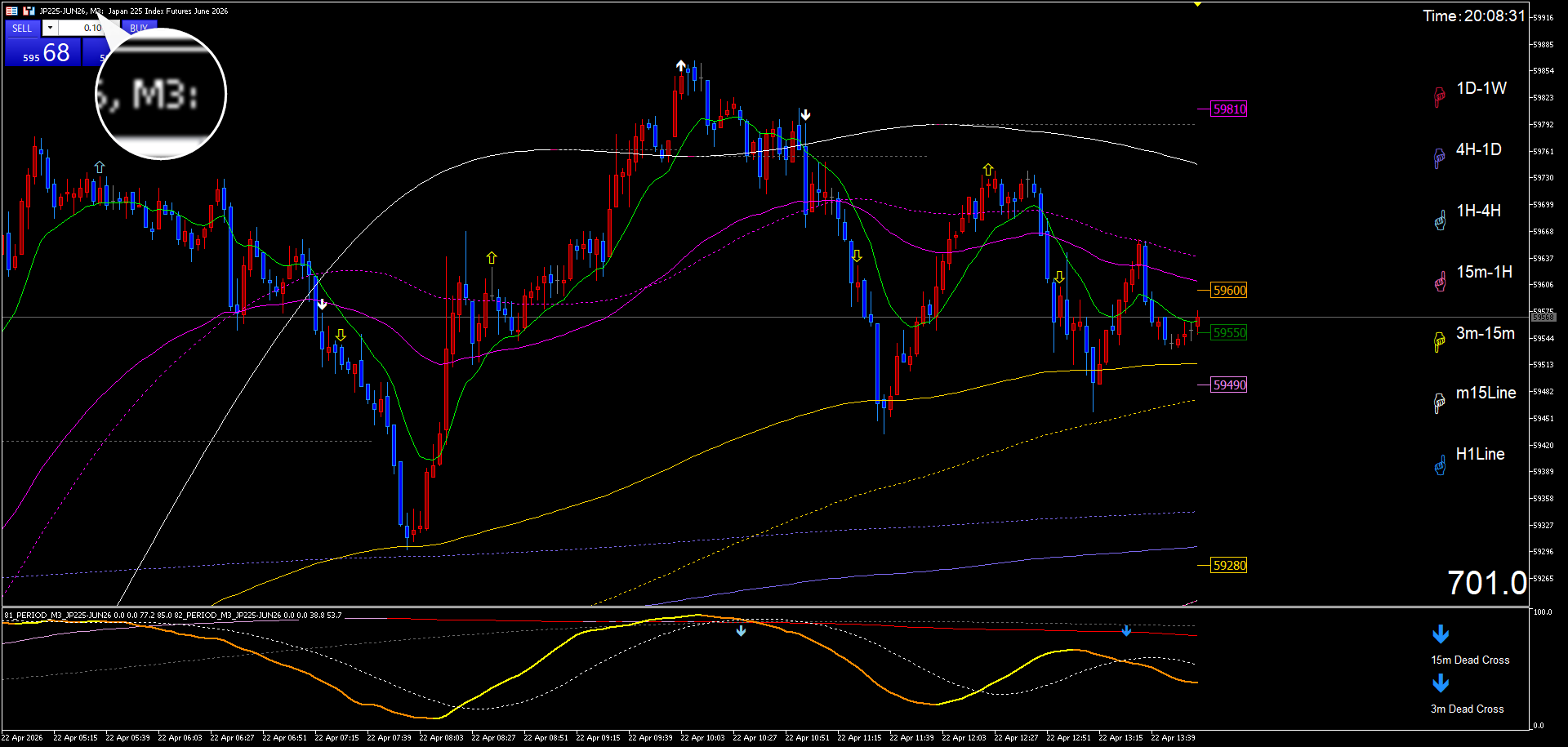Screen dimensions: 1568x747
Task: Select the 59280 yellow price level label
Action: coord(1229,566)
